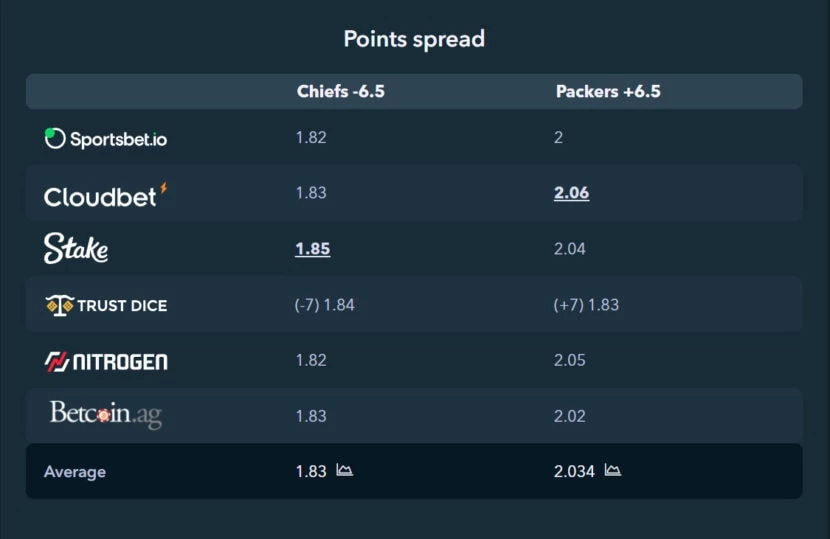
Task: Select Stake's best Chiefs odds 1.85
Action: click(313, 249)
